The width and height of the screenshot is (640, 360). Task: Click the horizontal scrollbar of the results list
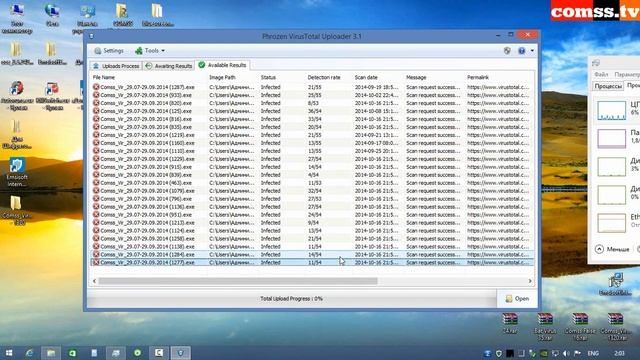coord(238,281)
